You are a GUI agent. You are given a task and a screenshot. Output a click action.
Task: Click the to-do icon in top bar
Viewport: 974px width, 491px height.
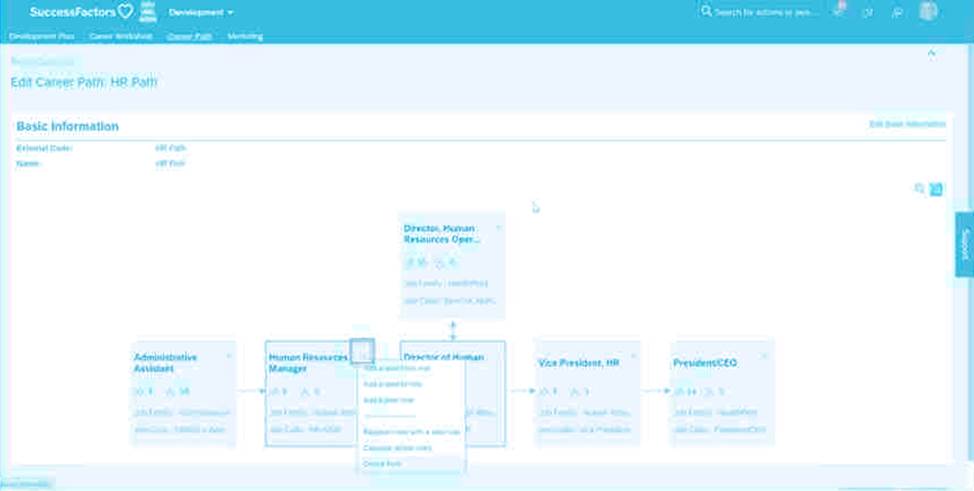868,12
